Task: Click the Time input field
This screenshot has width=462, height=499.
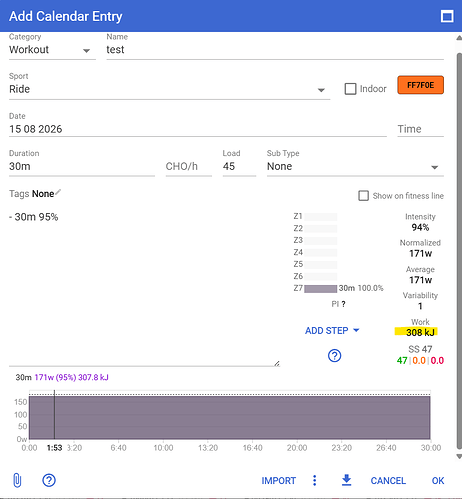Action: [x=420, y=129]
